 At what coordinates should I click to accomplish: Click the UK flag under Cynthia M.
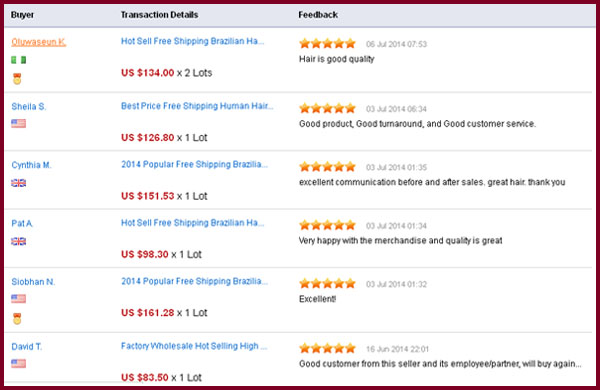(x=18, y=183)
